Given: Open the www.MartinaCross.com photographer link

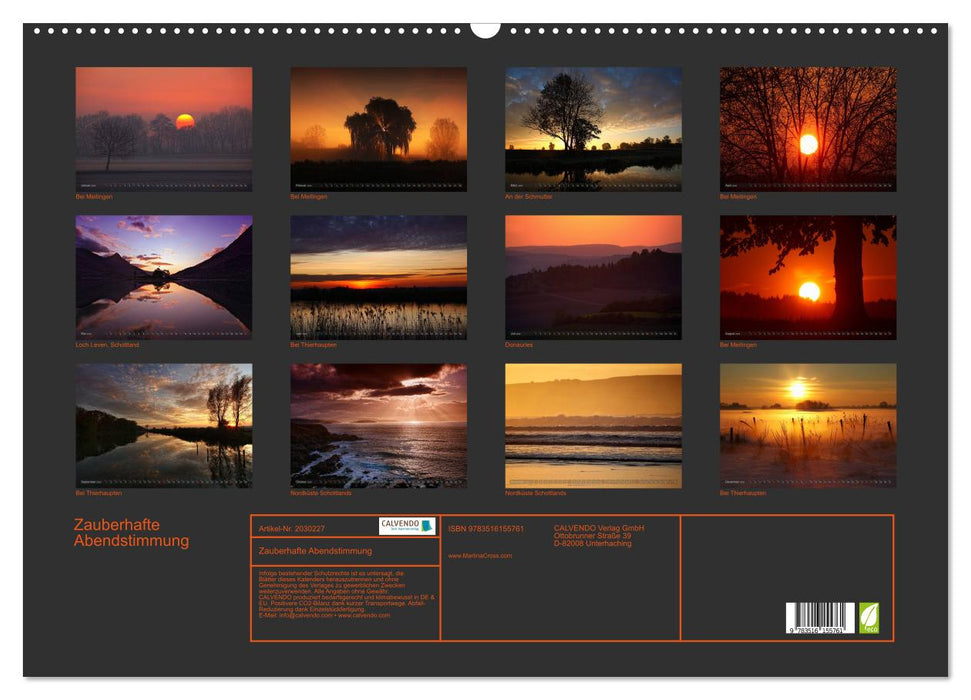Looking at the screenshot, I should (x=480, y=557).
